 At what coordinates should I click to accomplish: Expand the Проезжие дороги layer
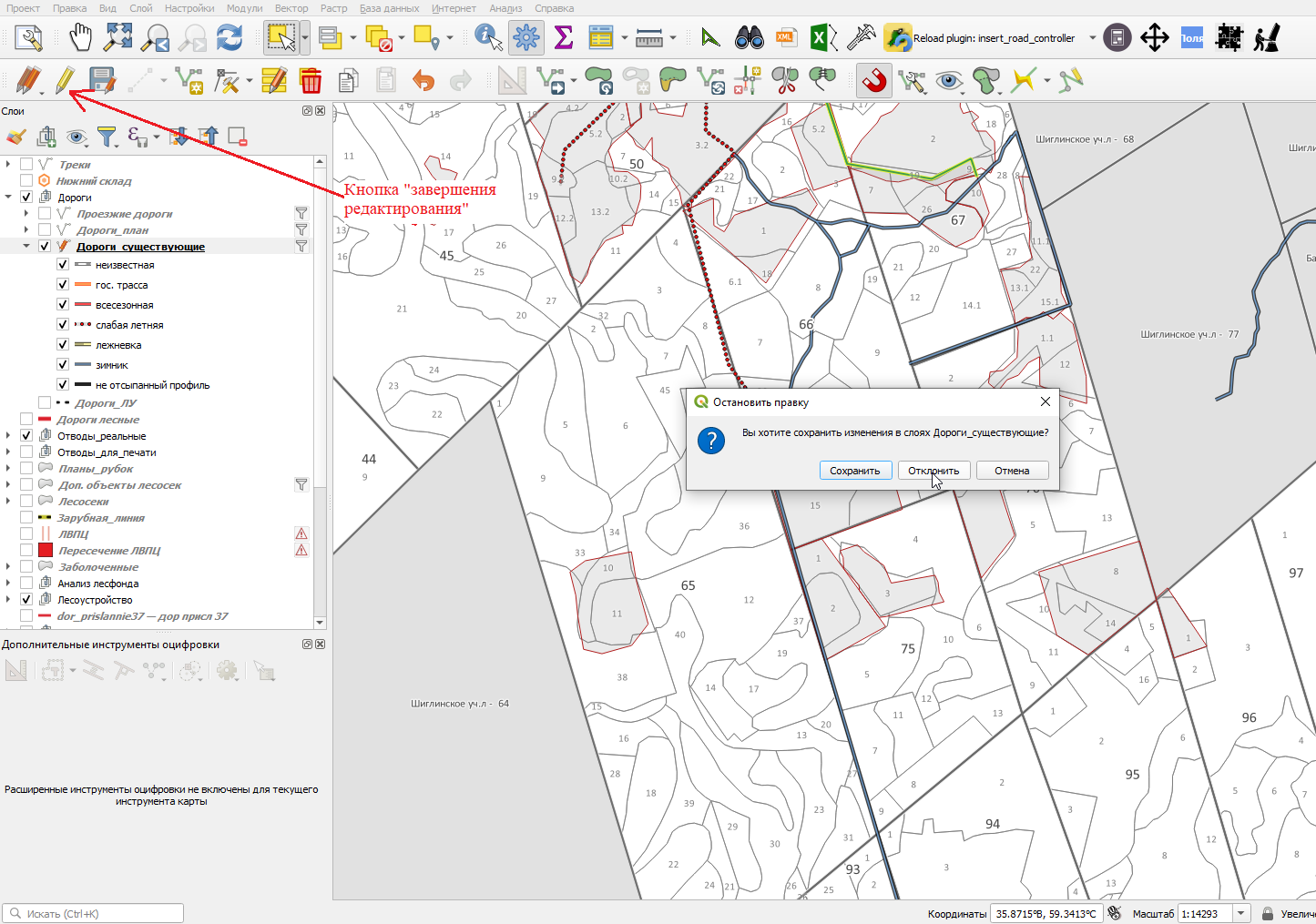[26, 214]
